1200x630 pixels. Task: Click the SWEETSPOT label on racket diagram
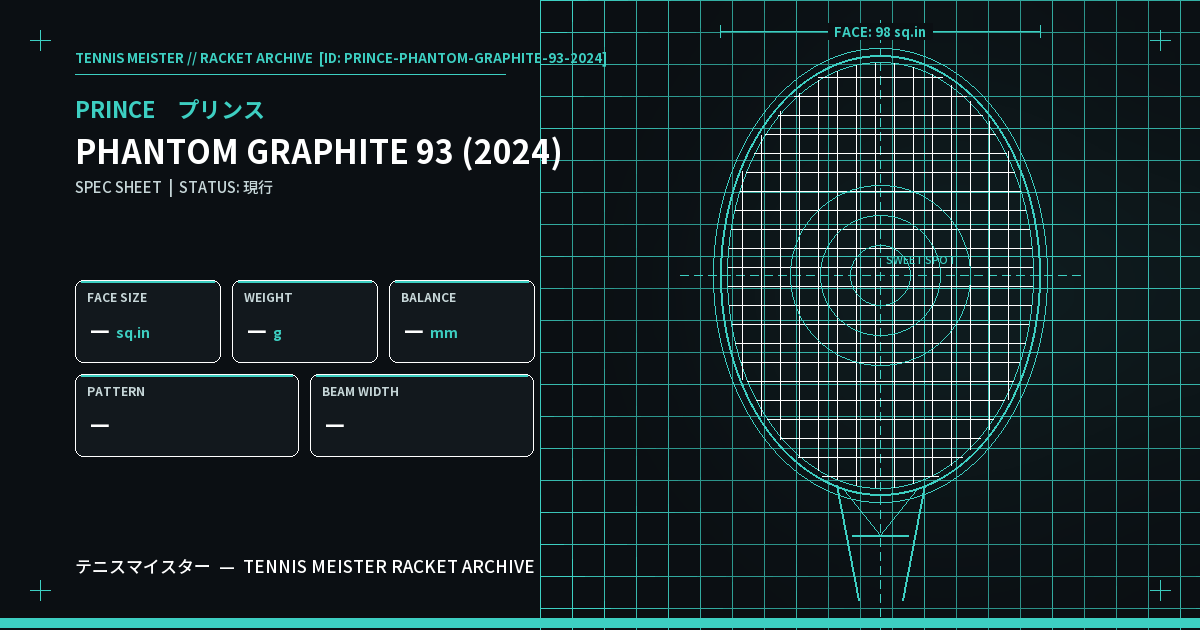[x=920, y=260]
